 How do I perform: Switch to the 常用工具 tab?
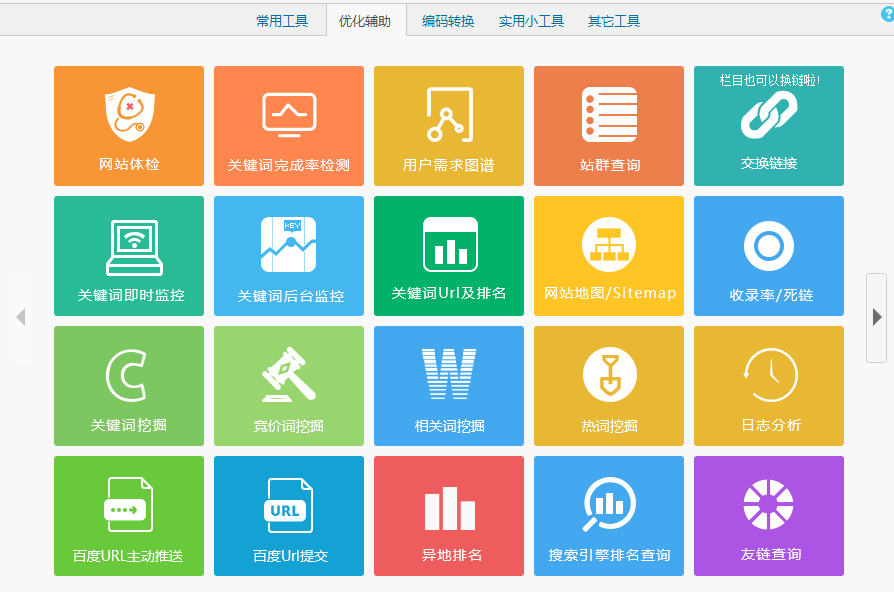282,20
